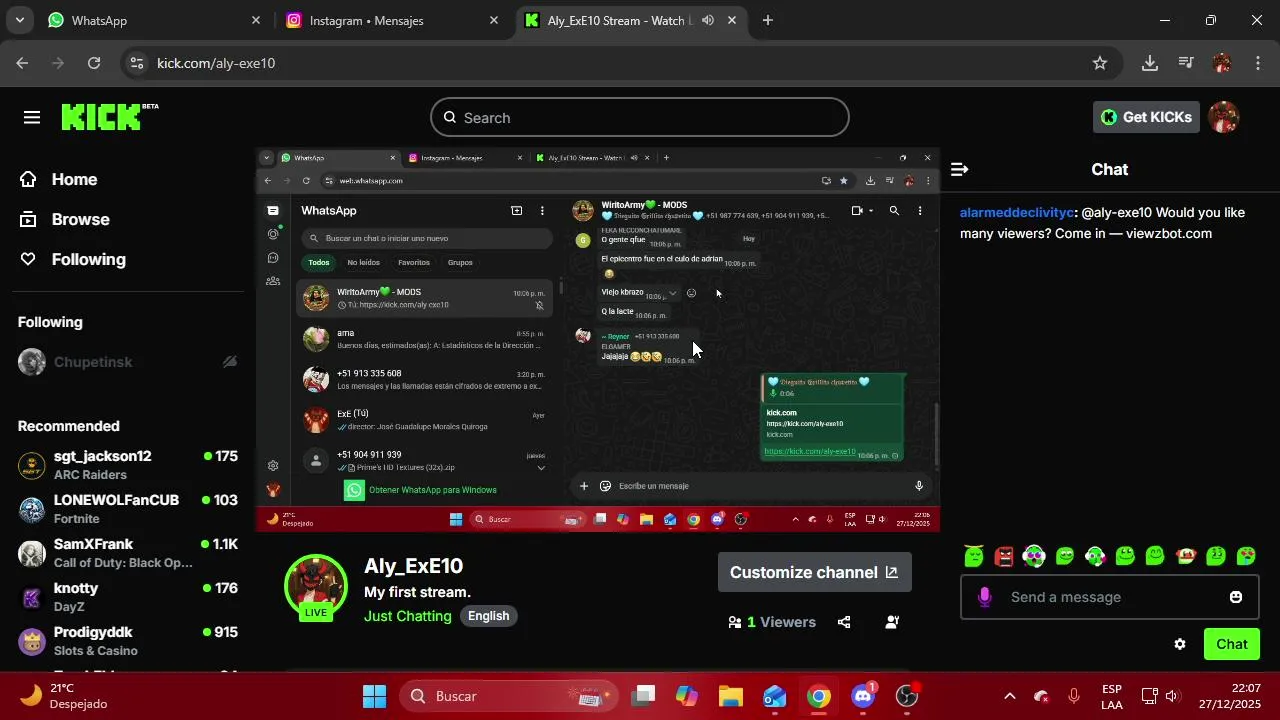Insert the first headphones emote
This screenshot has width=1280, height=720.
tap(1034, 556)
